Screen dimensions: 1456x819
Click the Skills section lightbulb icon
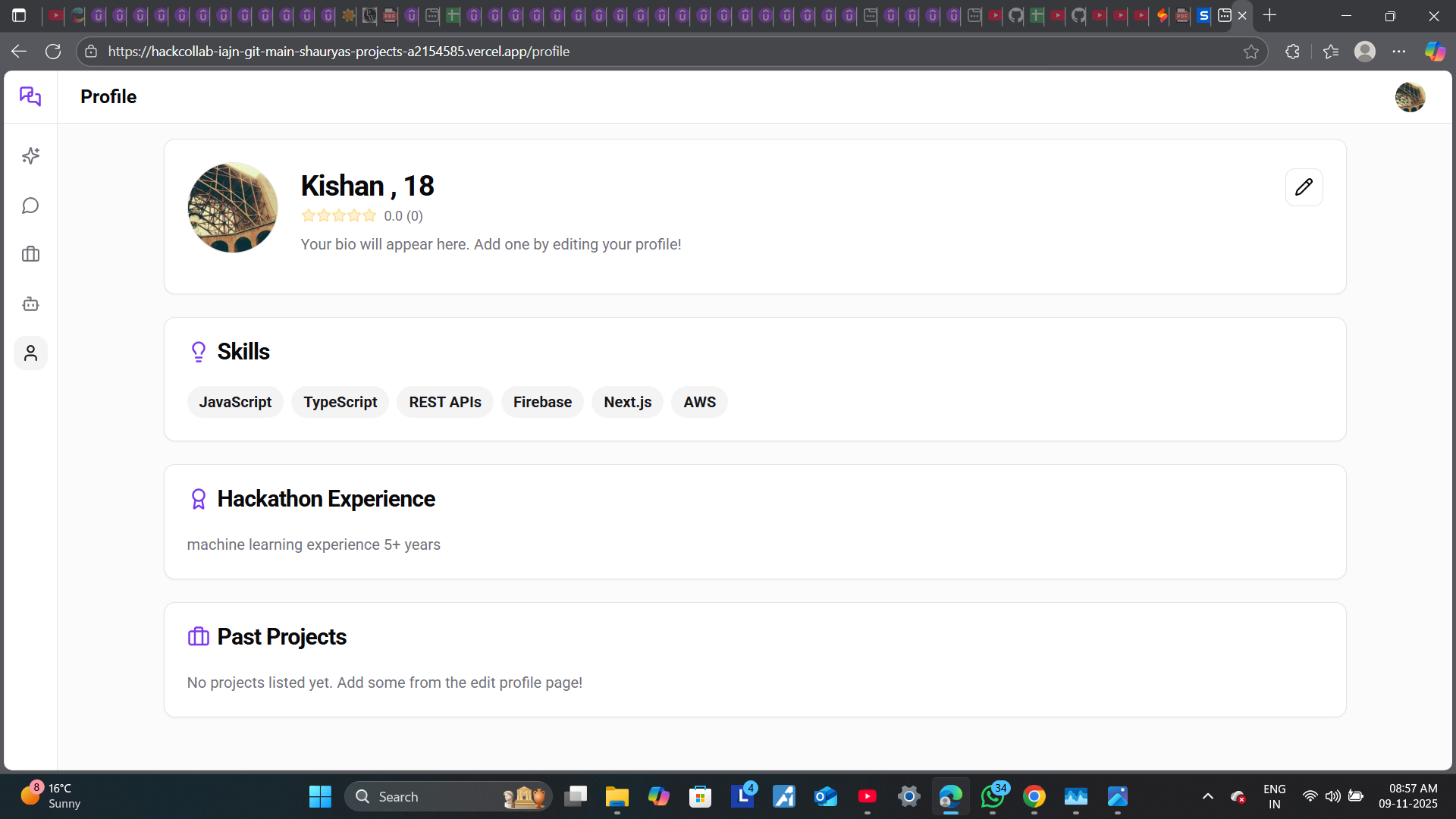199,351
